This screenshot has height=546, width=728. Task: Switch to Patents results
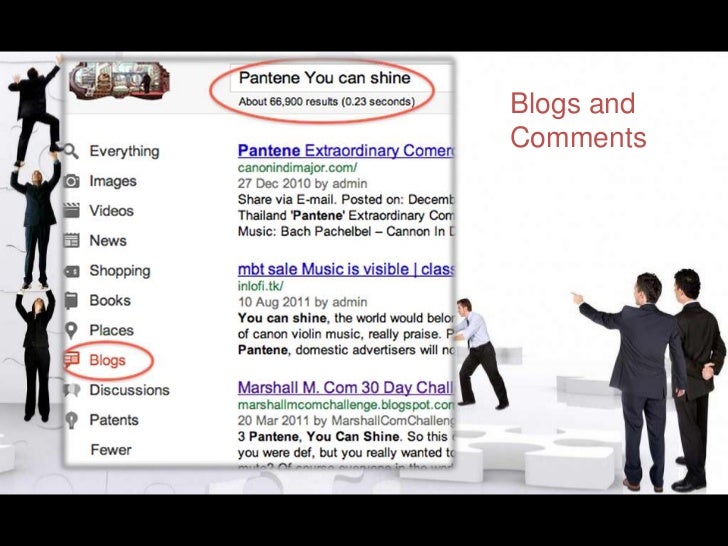pyautogui.click(x=114, y=420)
